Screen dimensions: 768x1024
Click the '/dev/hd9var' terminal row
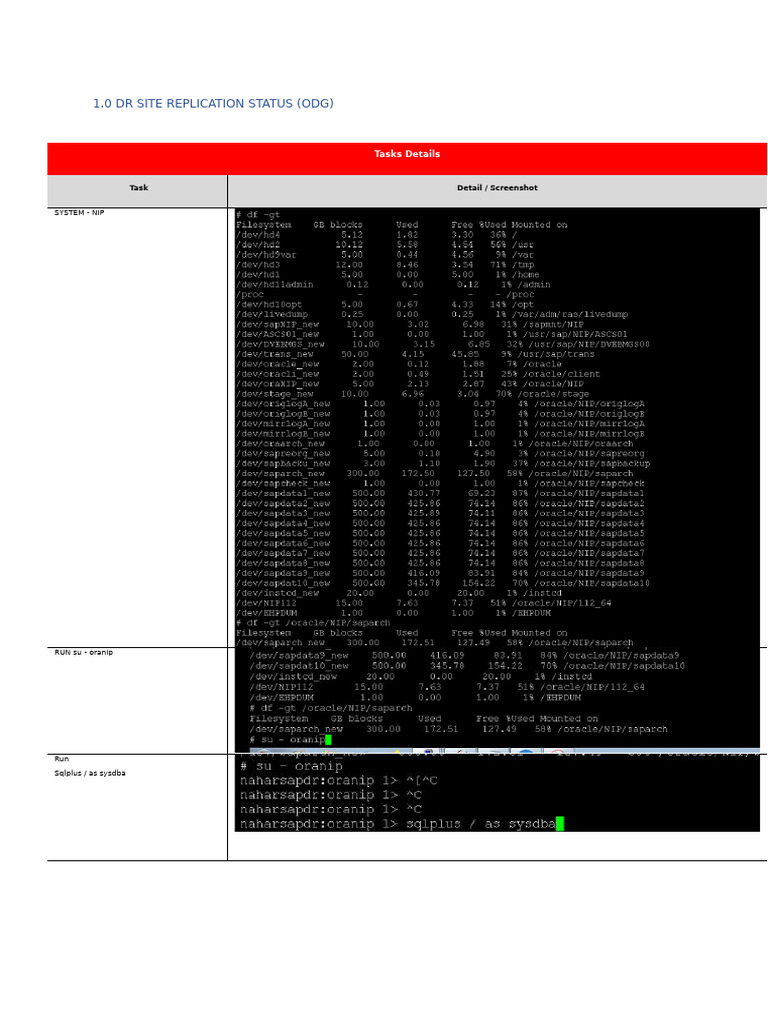(x=385, y=255)
